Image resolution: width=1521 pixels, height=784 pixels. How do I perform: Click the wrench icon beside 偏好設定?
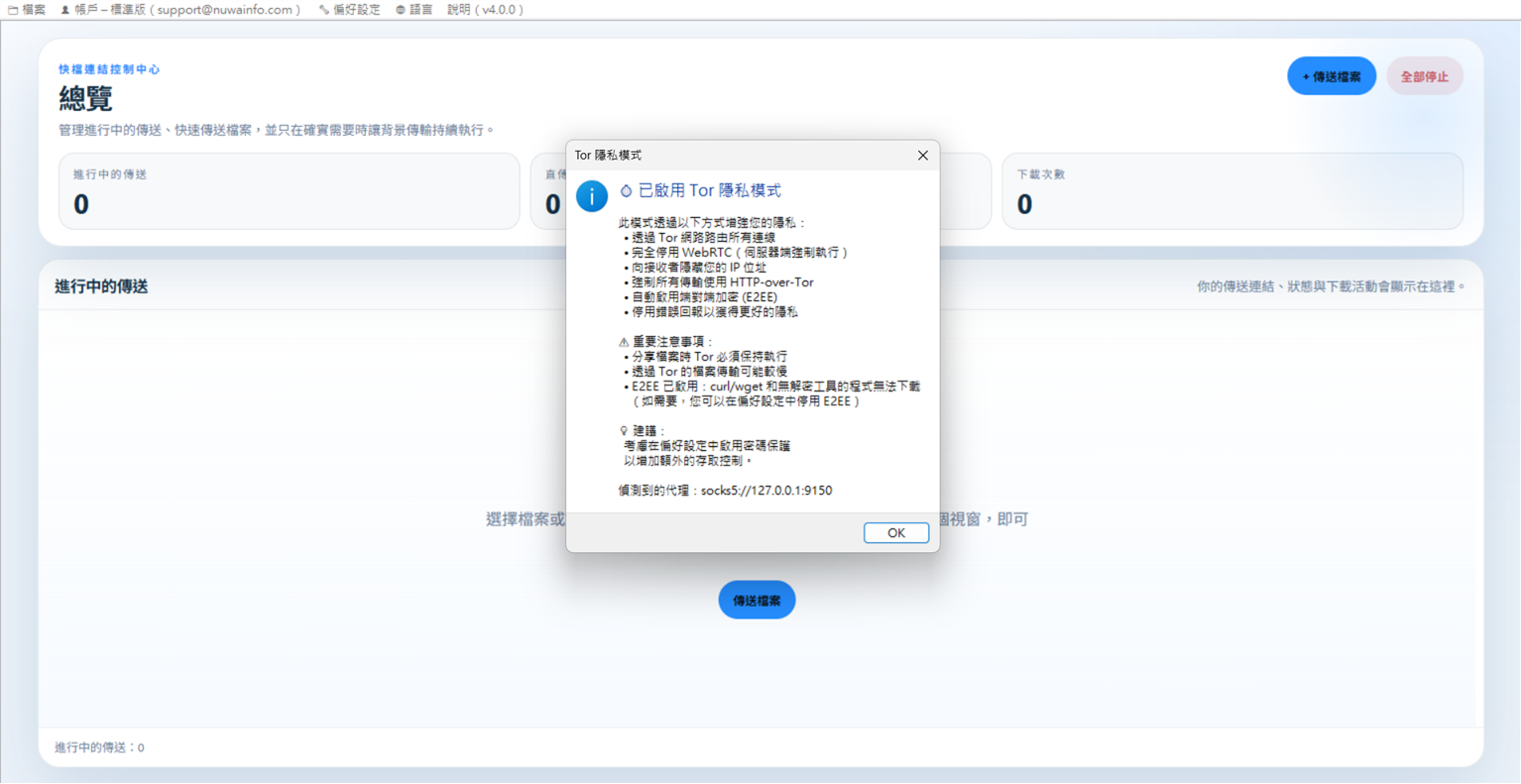[x=324, y=10]
